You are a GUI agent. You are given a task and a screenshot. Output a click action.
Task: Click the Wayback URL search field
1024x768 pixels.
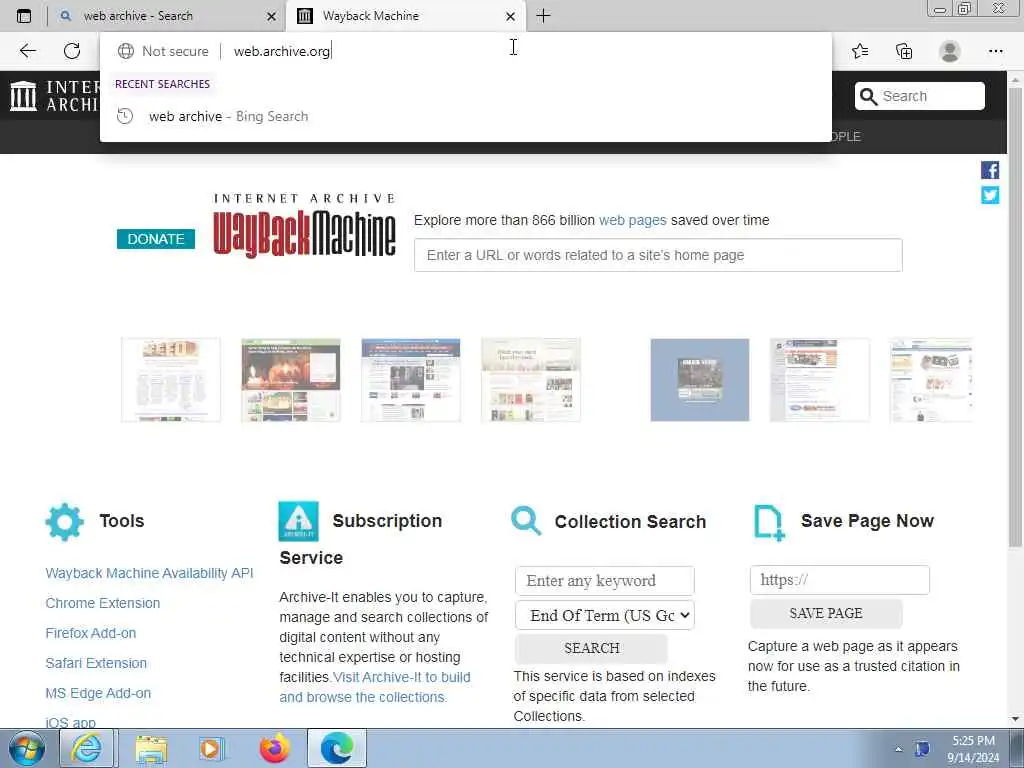coord(658,255)
